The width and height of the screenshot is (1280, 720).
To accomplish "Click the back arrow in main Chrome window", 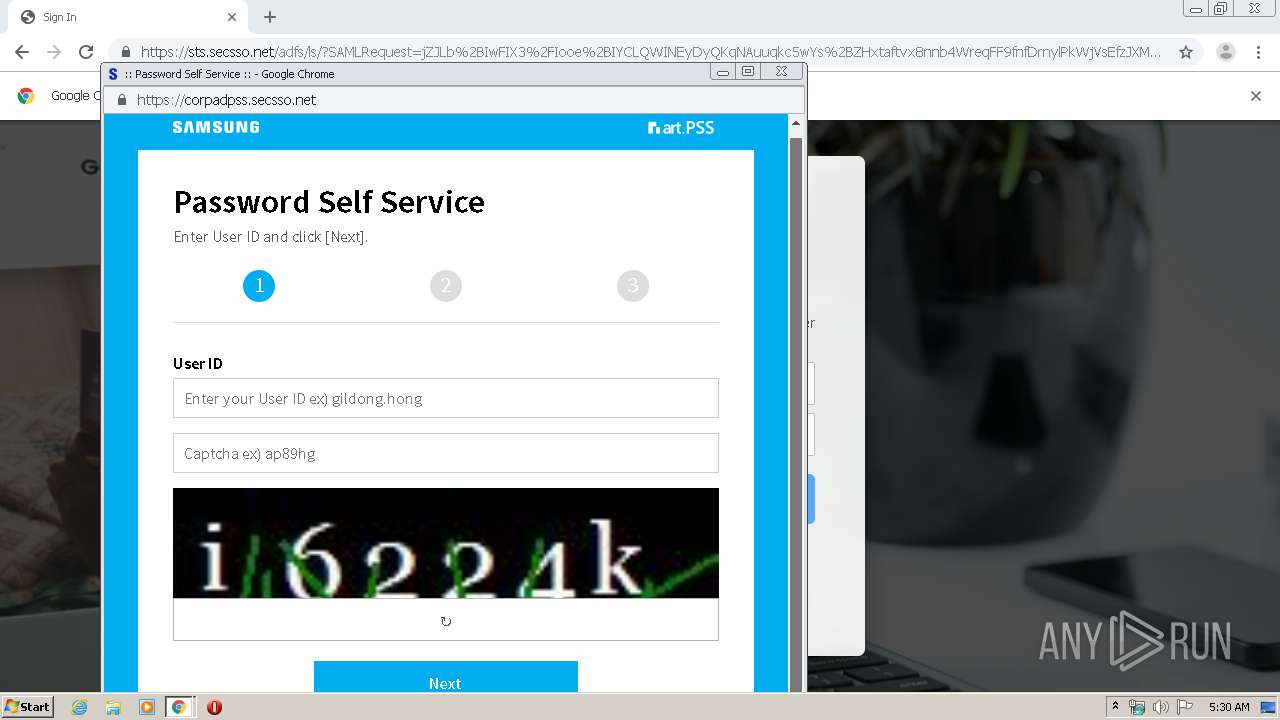I will (x=22, y=52).
